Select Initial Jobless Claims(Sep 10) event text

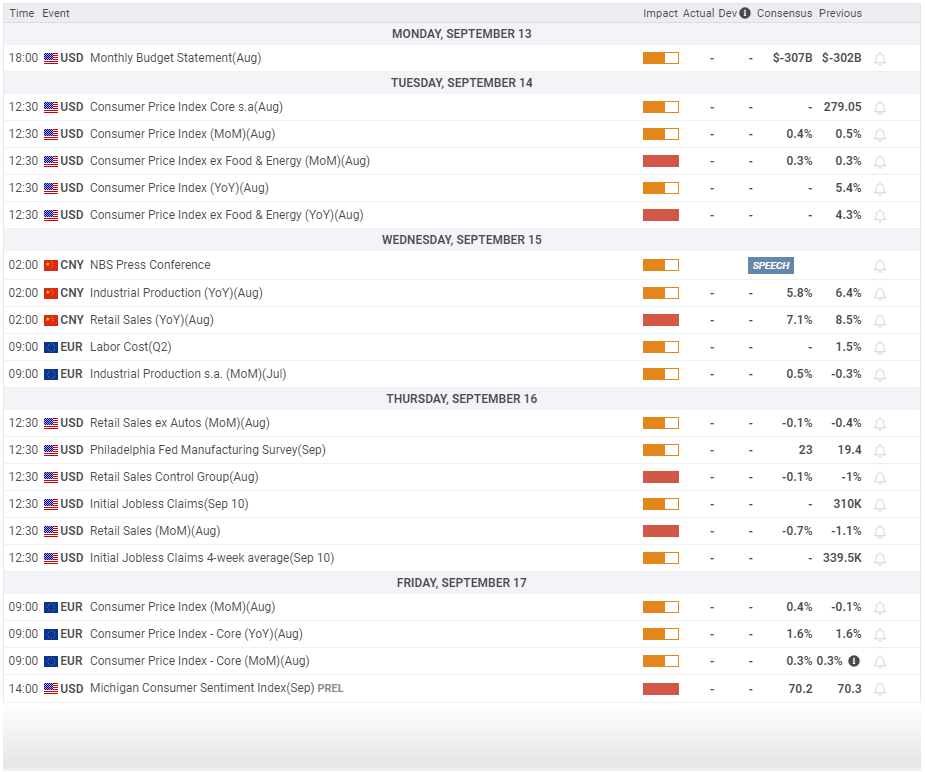tap(169, 504)
